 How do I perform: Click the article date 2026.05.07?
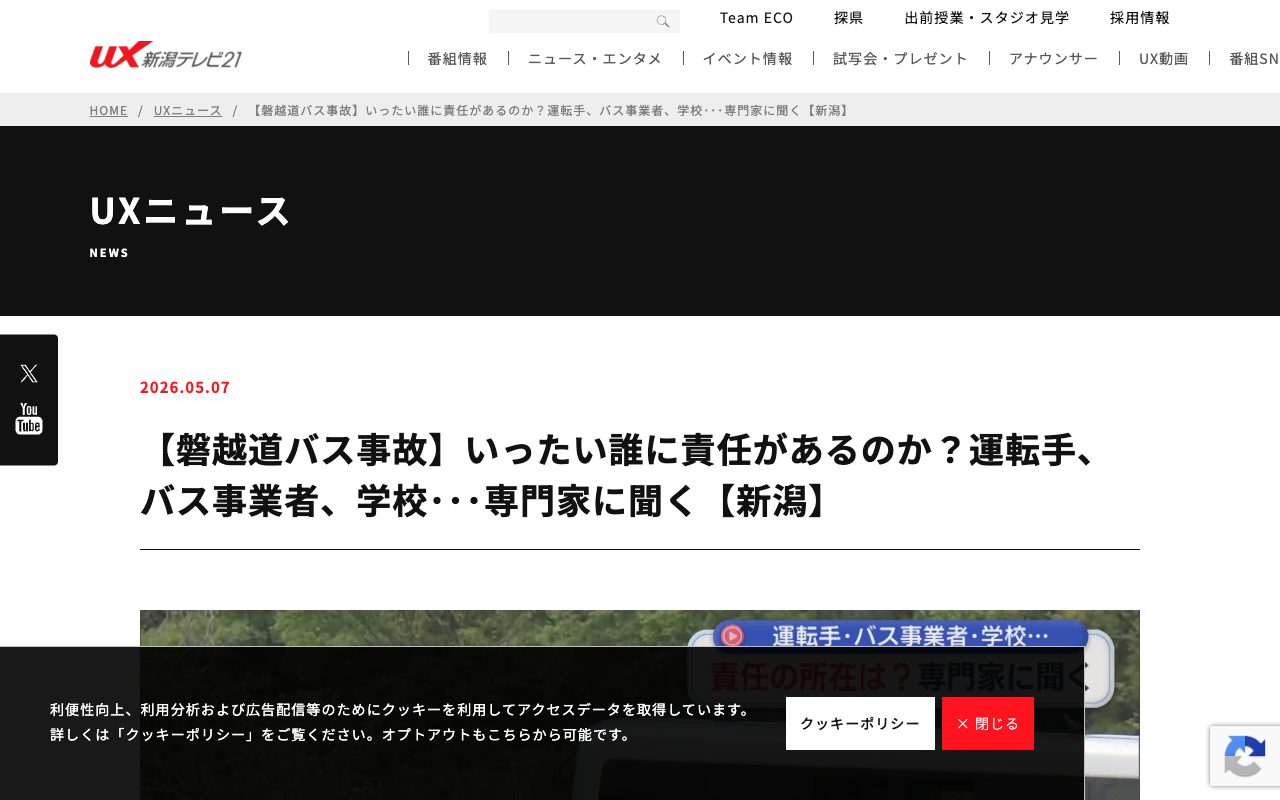[x=185, y=387]
